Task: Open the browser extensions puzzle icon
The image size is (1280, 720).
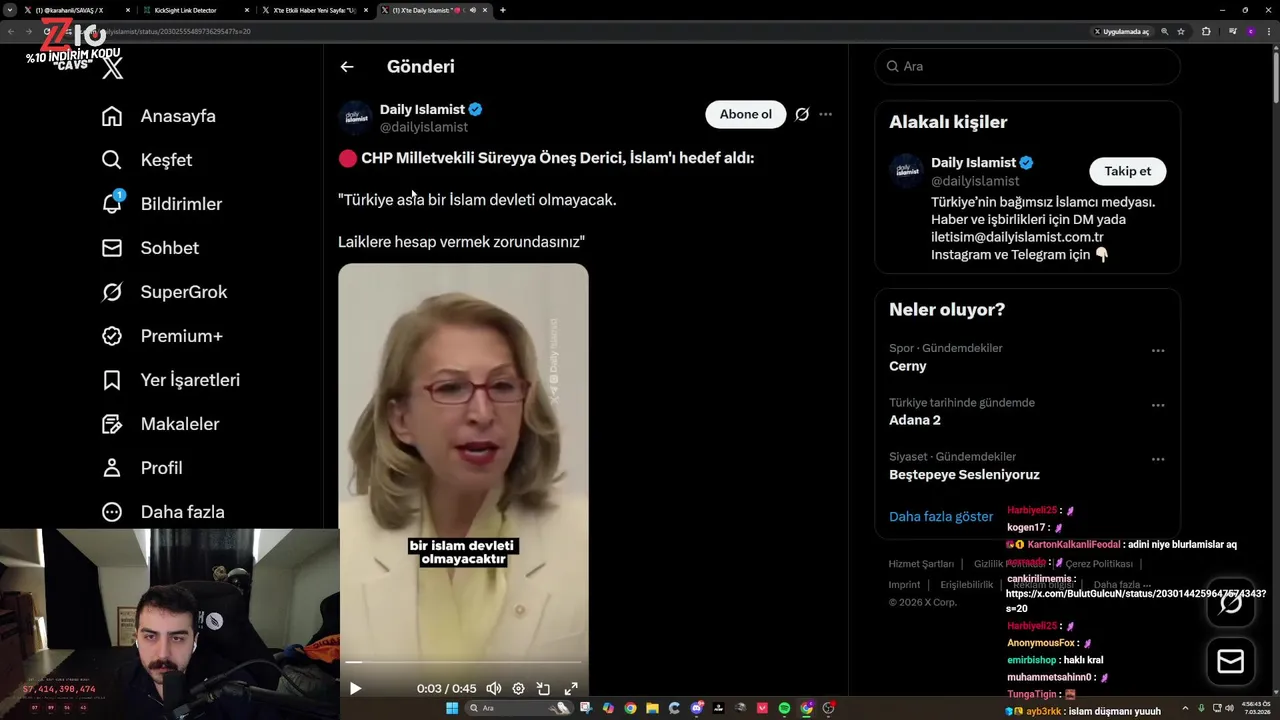Action: coord(1206,32)
